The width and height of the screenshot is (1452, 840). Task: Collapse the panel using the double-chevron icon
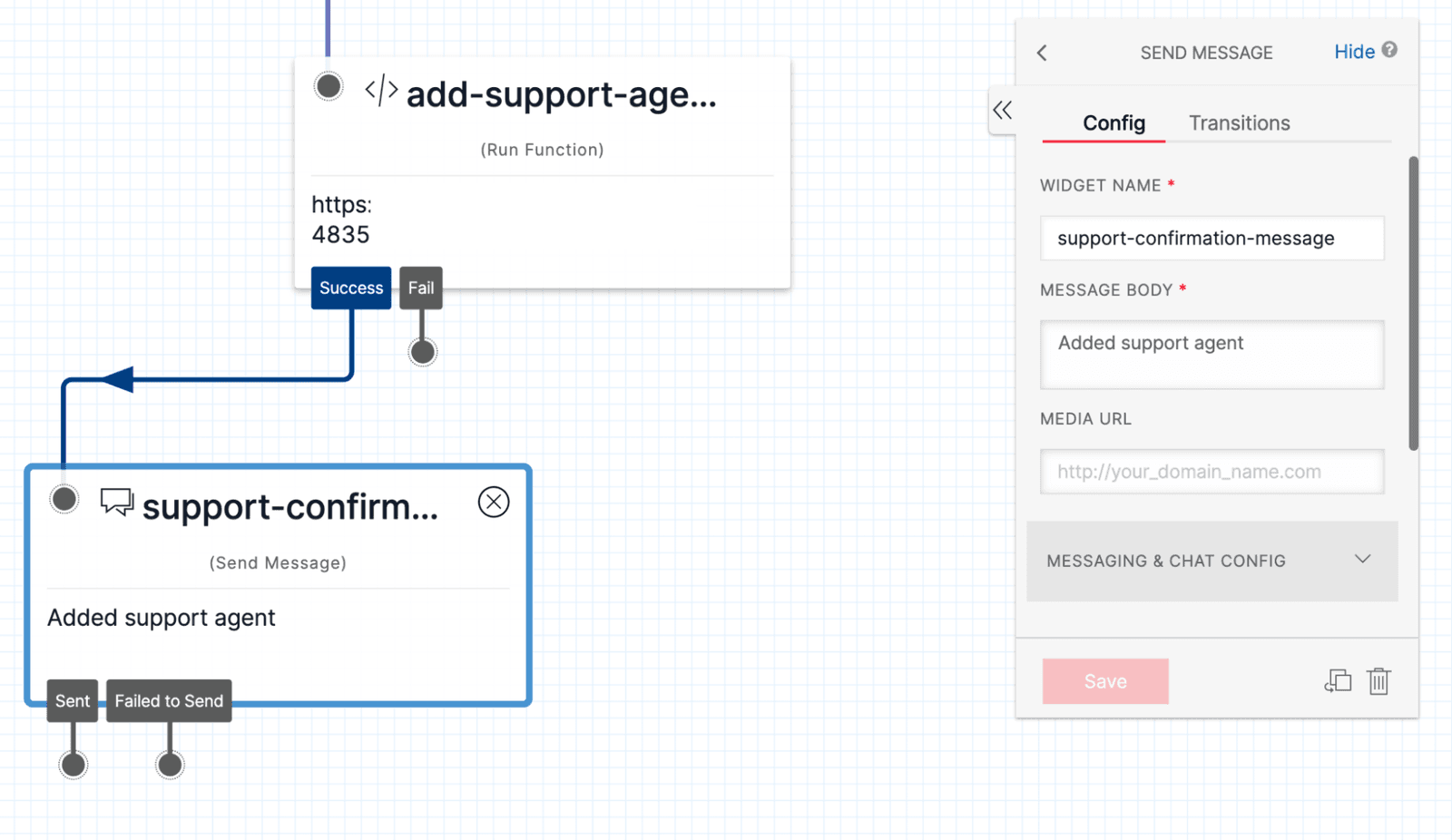point(1004,110)
